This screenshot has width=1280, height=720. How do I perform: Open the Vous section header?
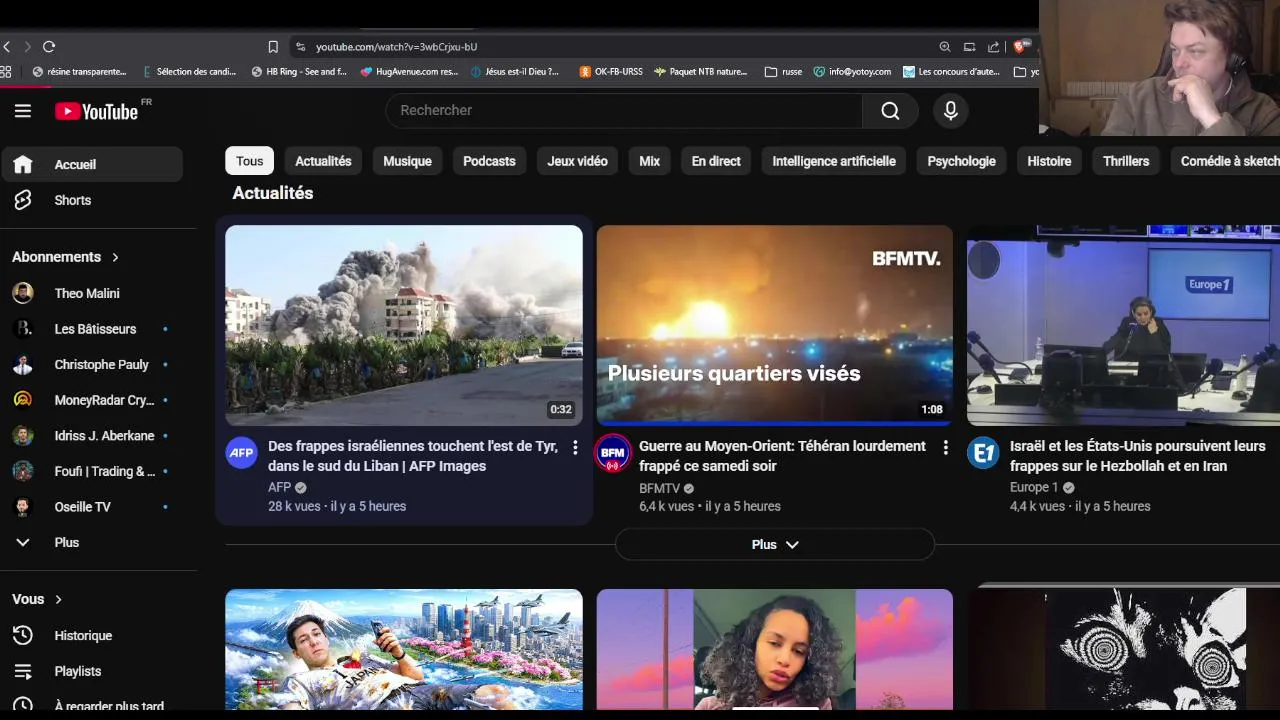click(37, 599)
